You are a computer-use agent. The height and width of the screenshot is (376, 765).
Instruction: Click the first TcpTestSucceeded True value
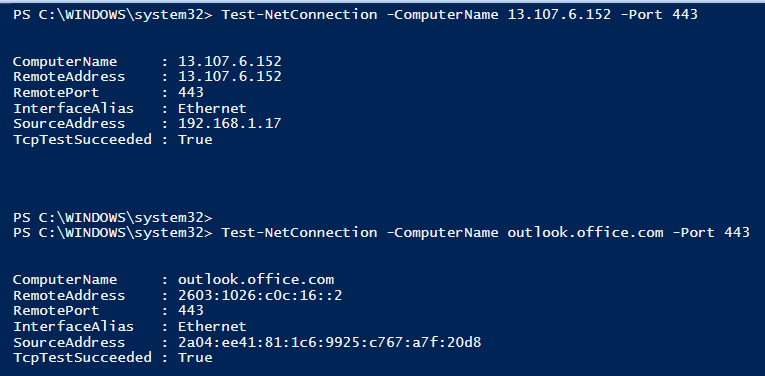195,139
